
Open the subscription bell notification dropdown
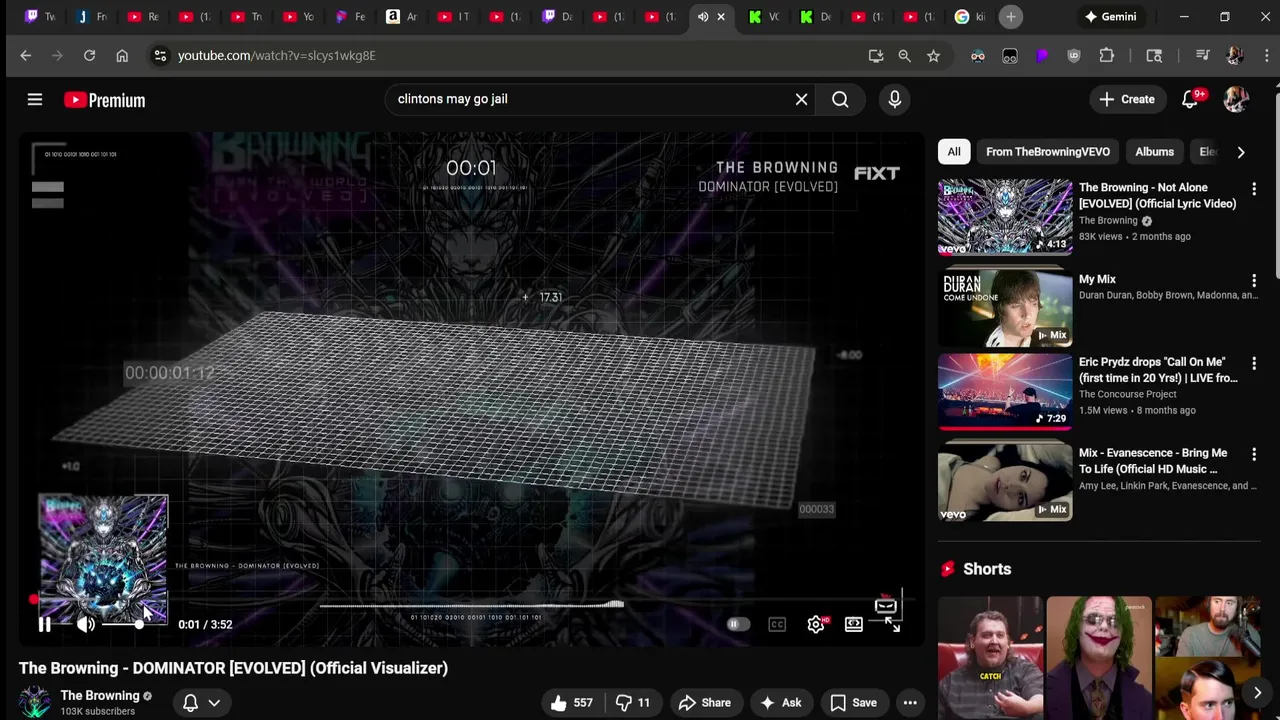click(x=201, y=703)
